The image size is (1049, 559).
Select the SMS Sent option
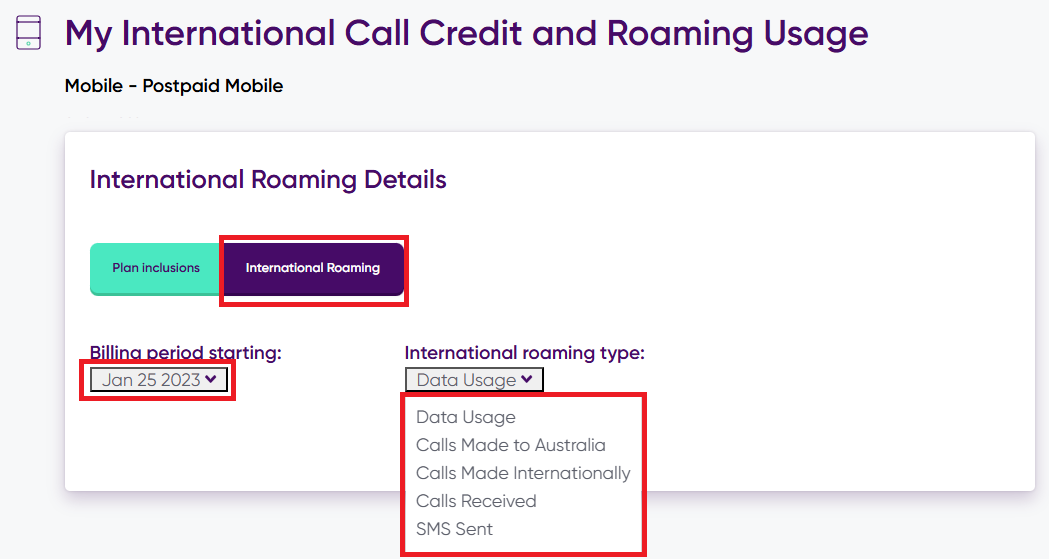pos(455,529)
